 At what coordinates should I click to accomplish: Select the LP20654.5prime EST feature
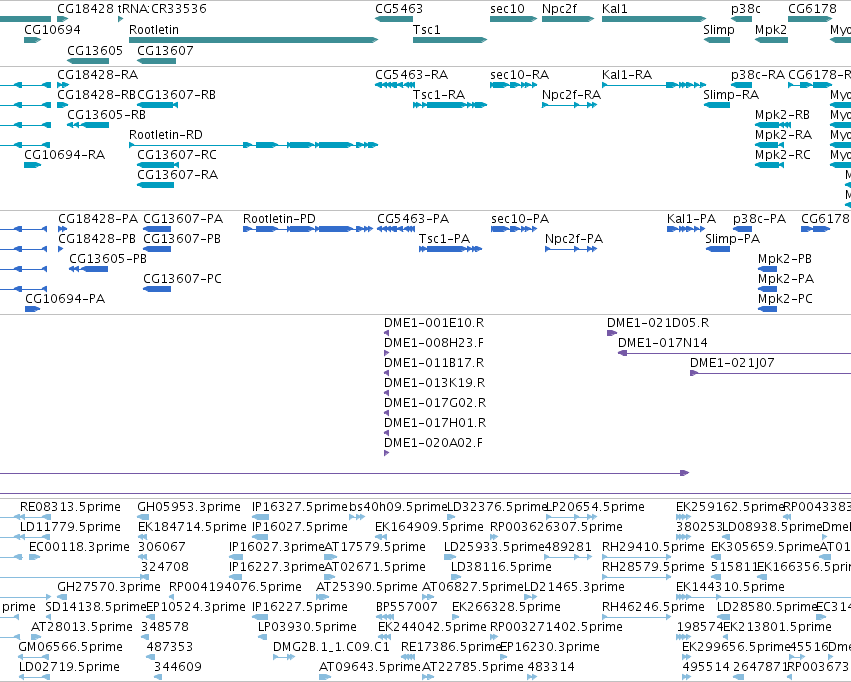[x=571, y=517]
